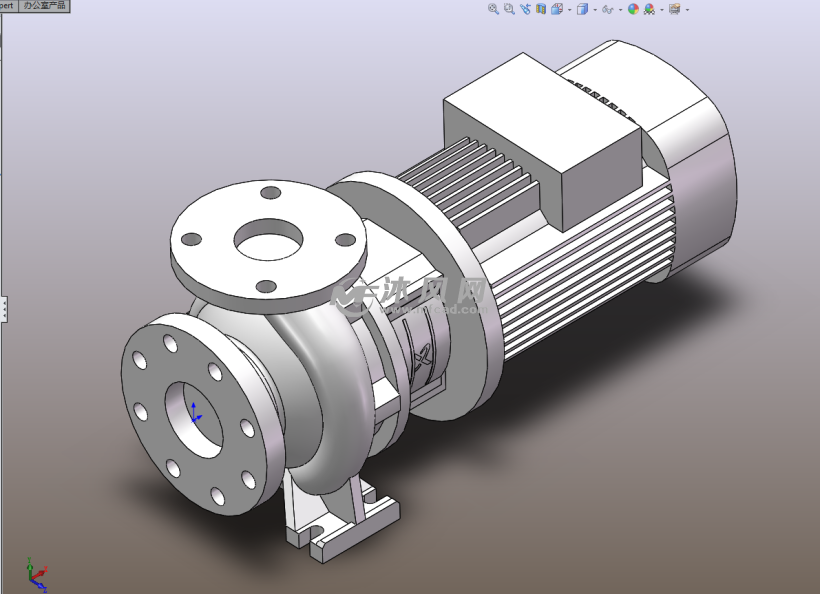This screenshot has height=594, width=820.
Task: Open the View Settings dropdown arrow
Action: (687, 9)
